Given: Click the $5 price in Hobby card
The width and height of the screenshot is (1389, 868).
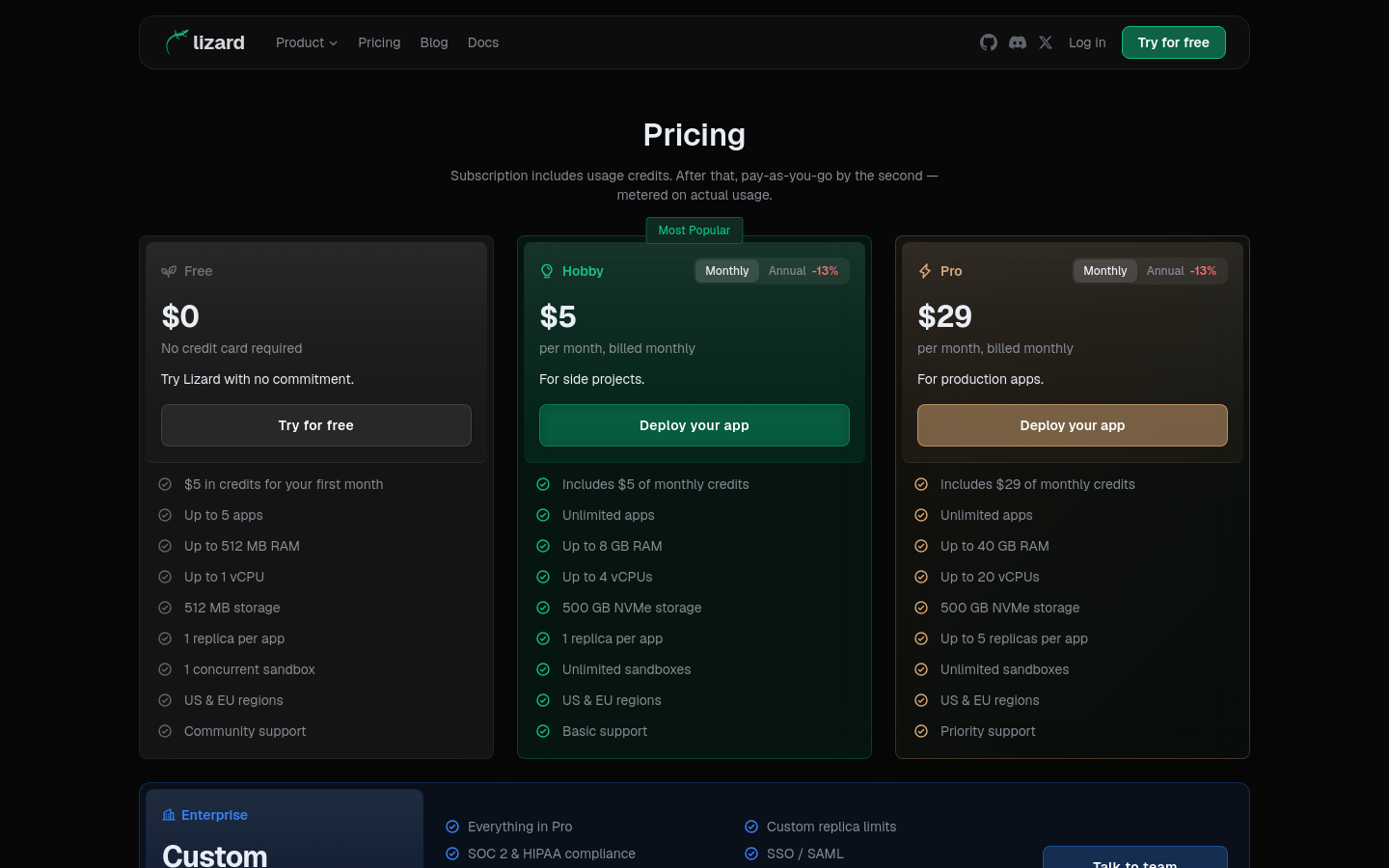Looking at the screenshot, I should point(558,316).
